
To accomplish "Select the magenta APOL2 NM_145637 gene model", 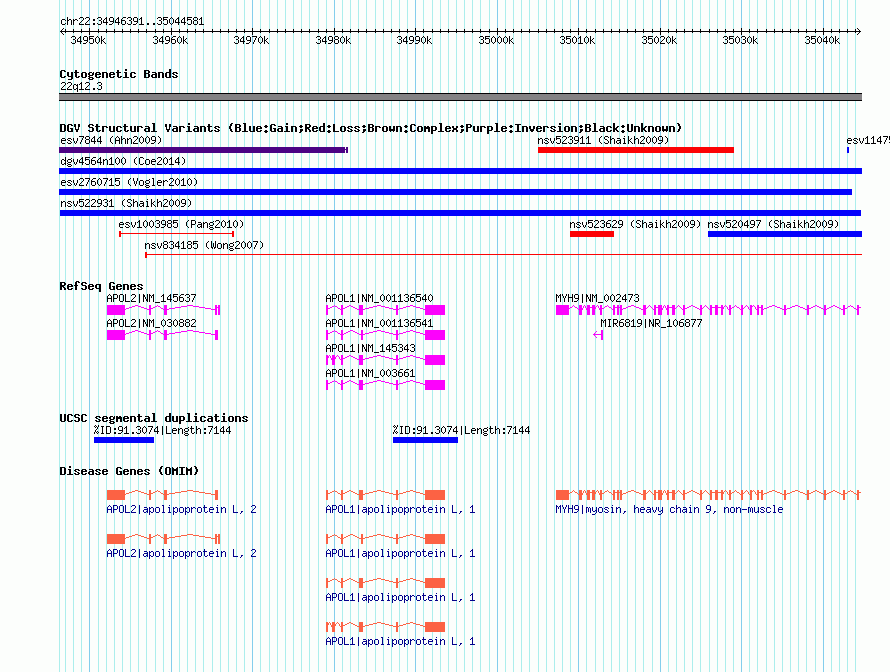I will 163,310.
